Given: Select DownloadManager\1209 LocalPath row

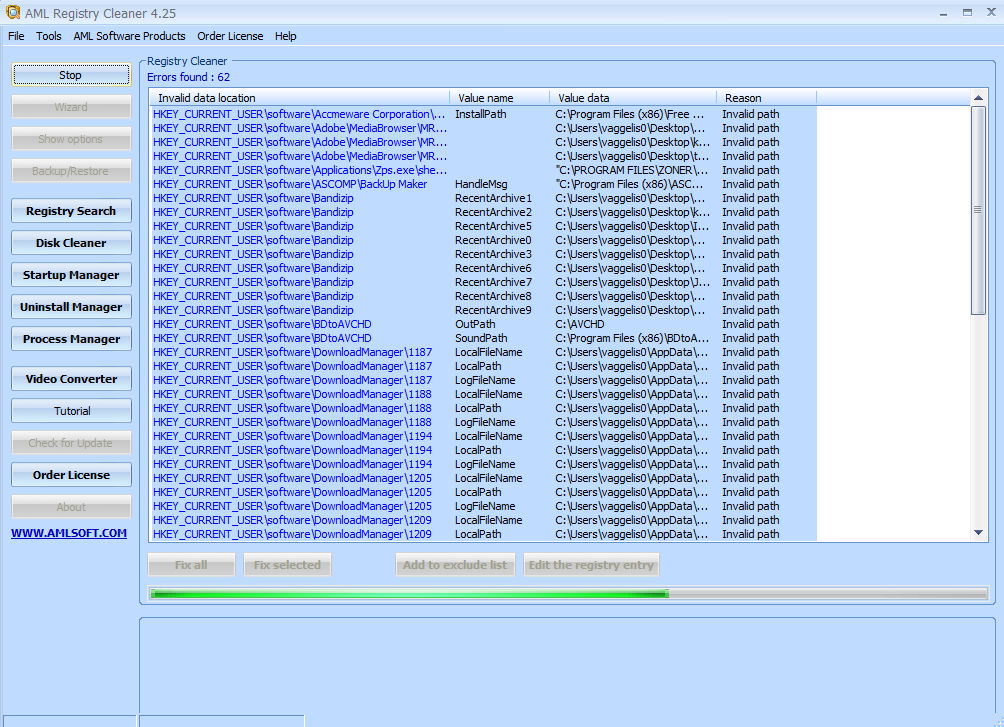Looking at the screenshot, I should coord(483,534).
